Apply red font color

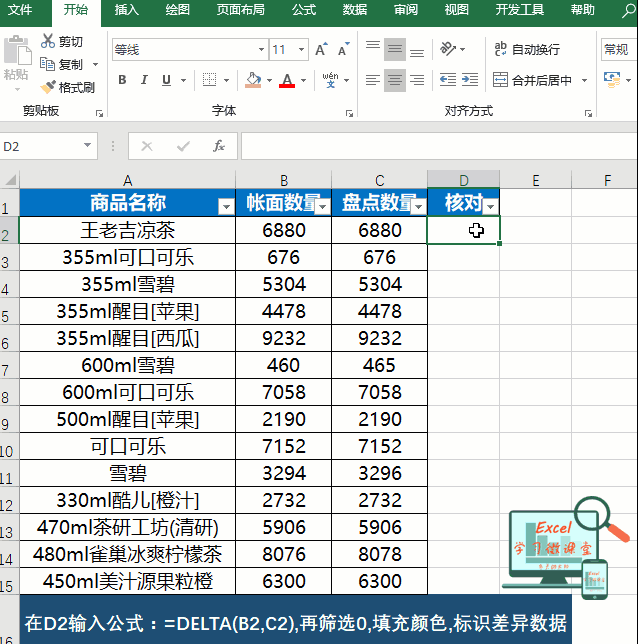(287, 80)
